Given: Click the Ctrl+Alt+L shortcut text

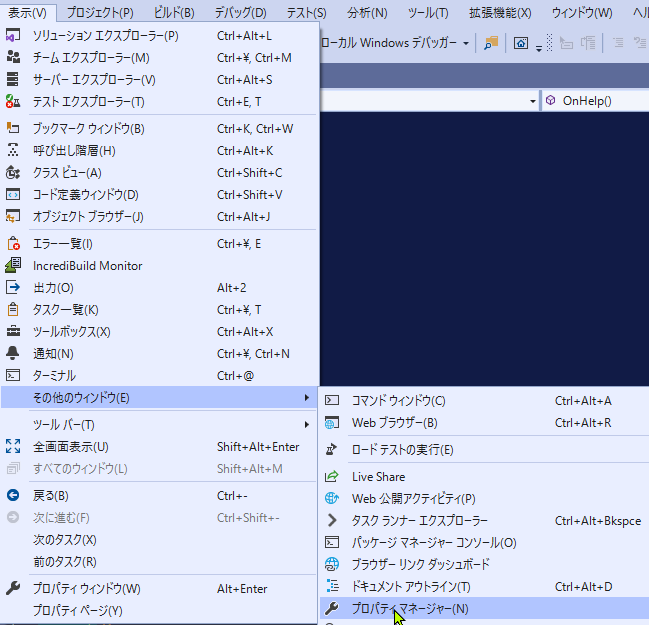Looking at the screenshot, I should coord(244,36).
